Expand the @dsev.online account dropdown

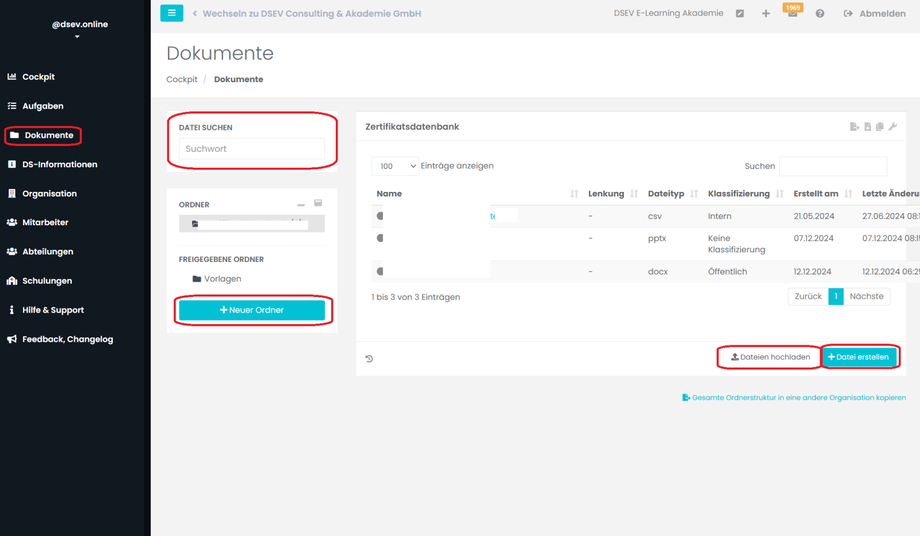pyautogui.click(x=78, y=37)
